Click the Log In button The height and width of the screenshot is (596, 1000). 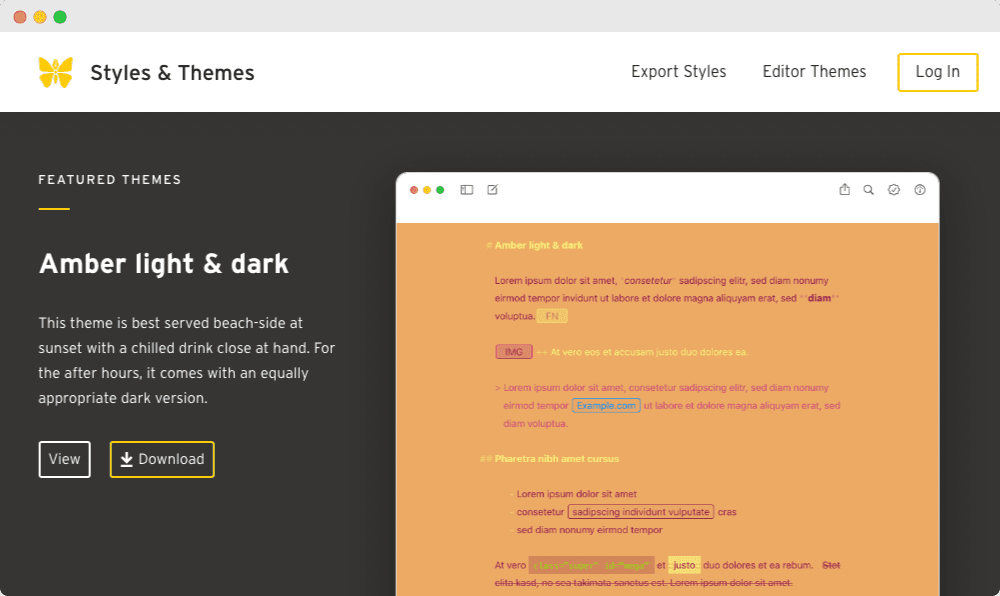(x=937, y=72)
